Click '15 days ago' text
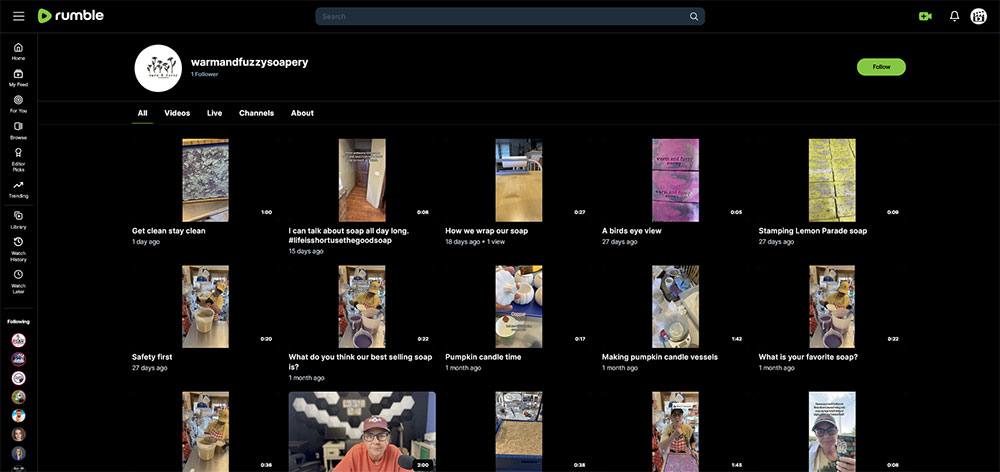 (306, 251)
